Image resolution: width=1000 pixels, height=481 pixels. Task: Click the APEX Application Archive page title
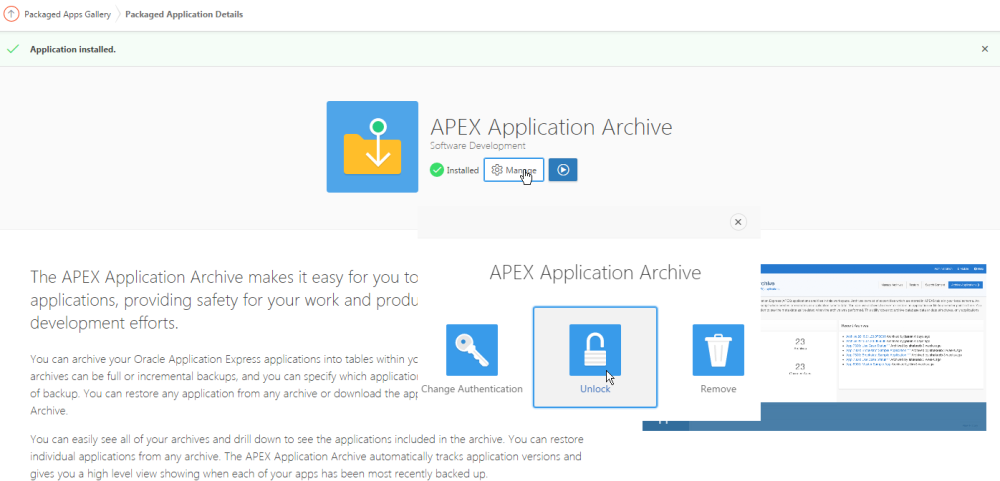[x=551, y=127]
